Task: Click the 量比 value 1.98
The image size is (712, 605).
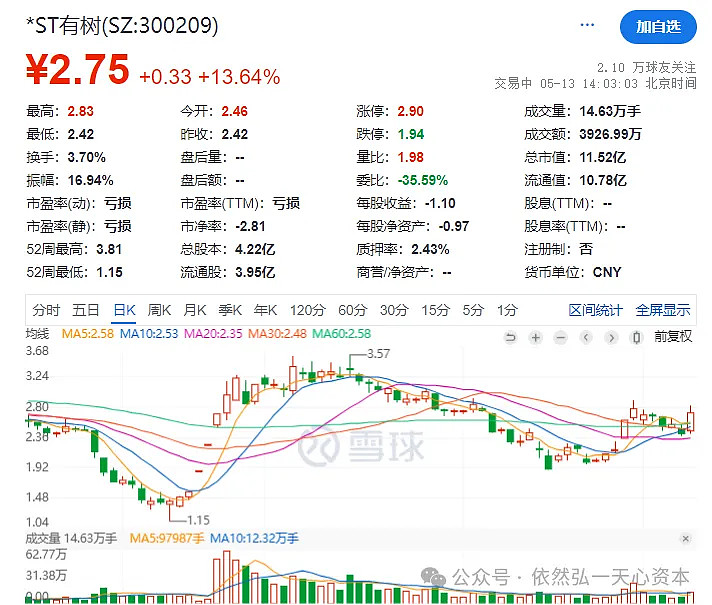Action: pos(410,158)
